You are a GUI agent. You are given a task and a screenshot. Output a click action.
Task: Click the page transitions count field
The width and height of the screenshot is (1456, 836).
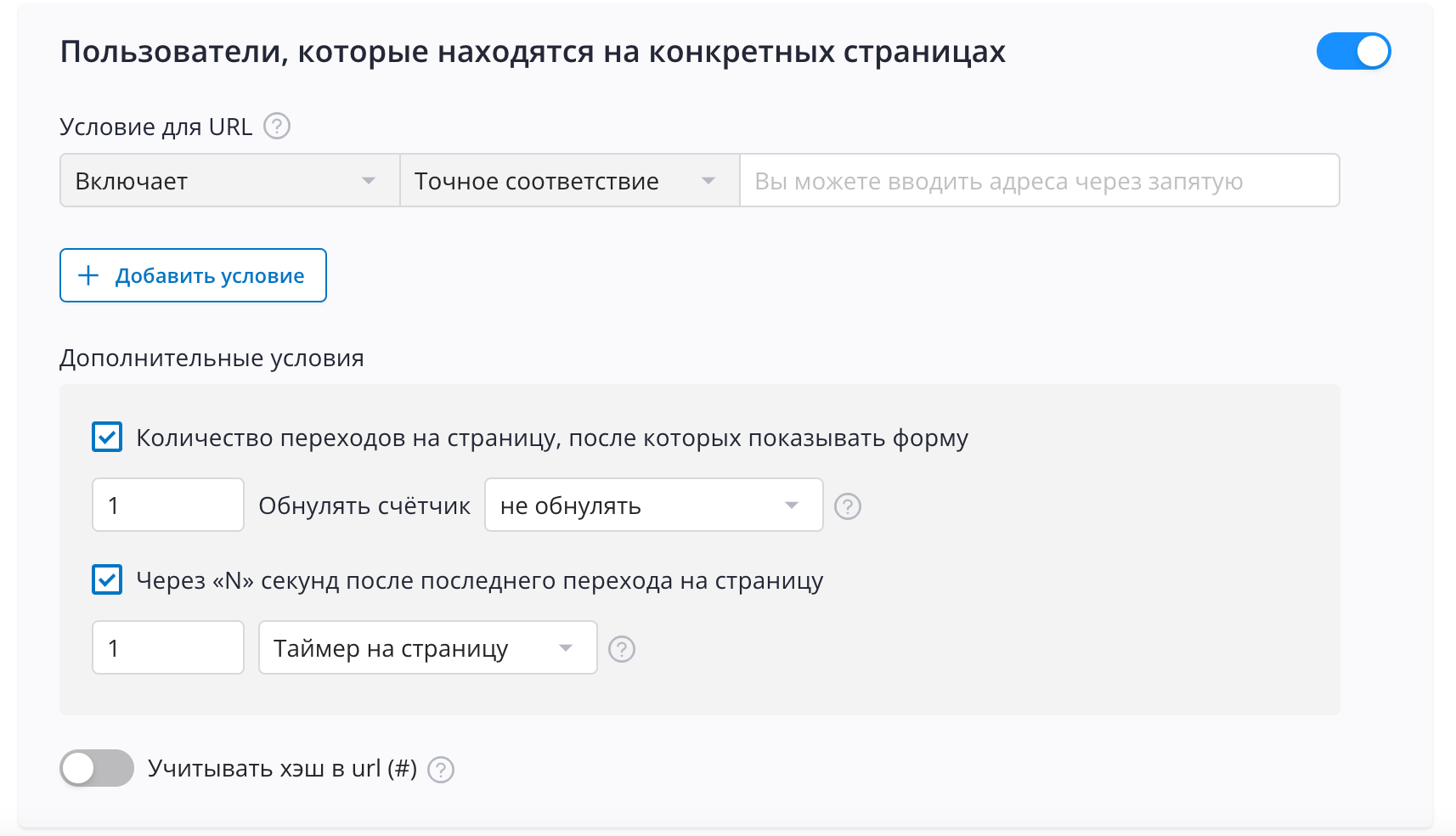click(x=168, y=506)
